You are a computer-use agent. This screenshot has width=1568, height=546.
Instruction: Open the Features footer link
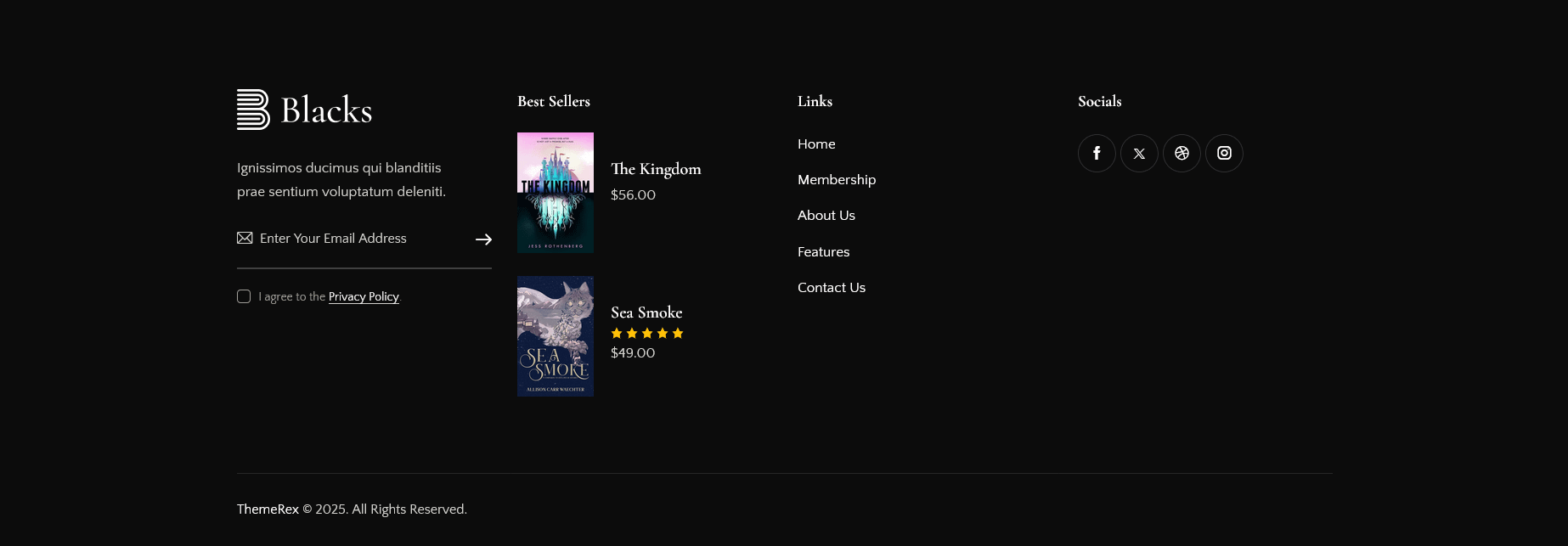(x=824, y=252)
